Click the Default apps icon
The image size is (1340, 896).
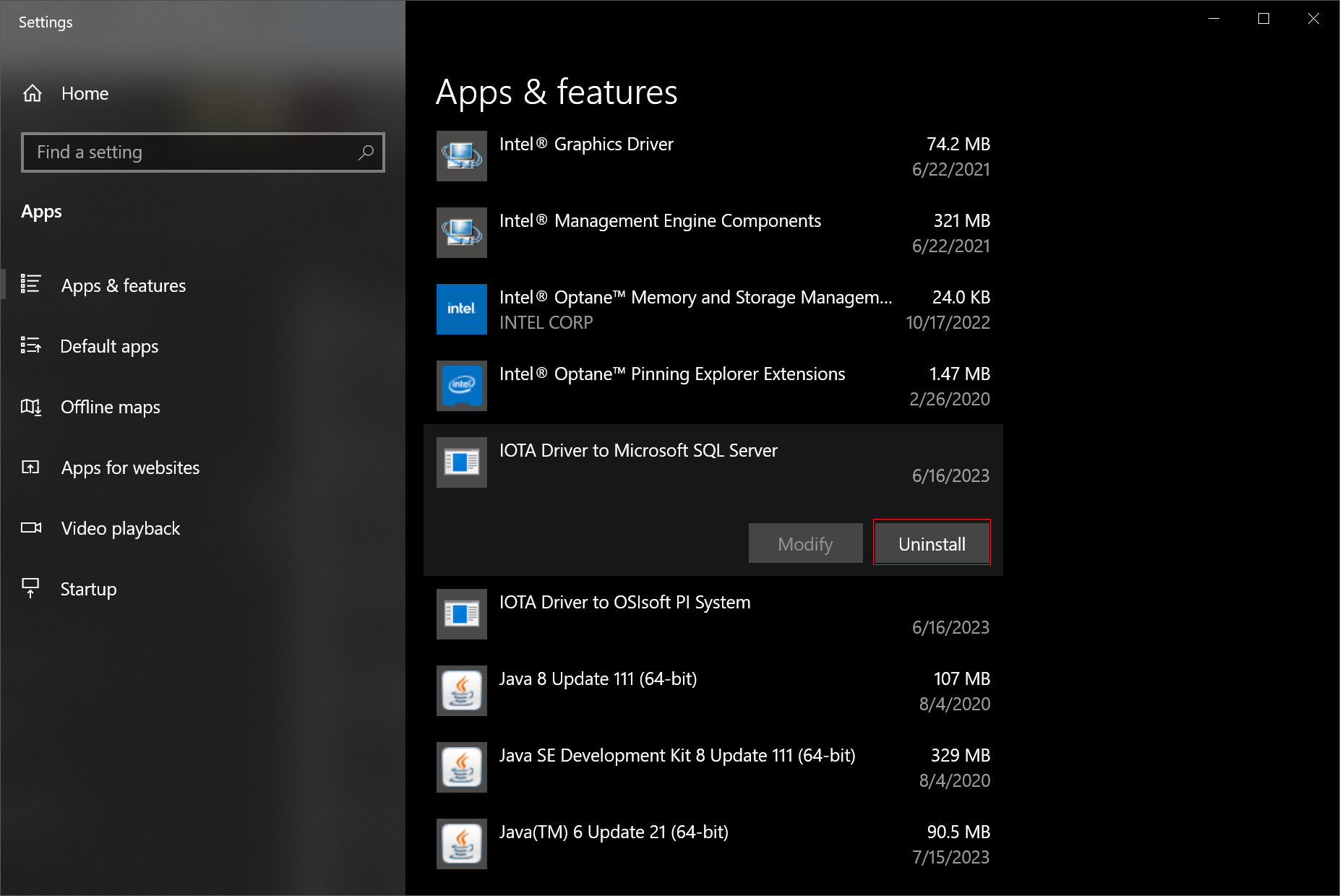tap(30, 345)
